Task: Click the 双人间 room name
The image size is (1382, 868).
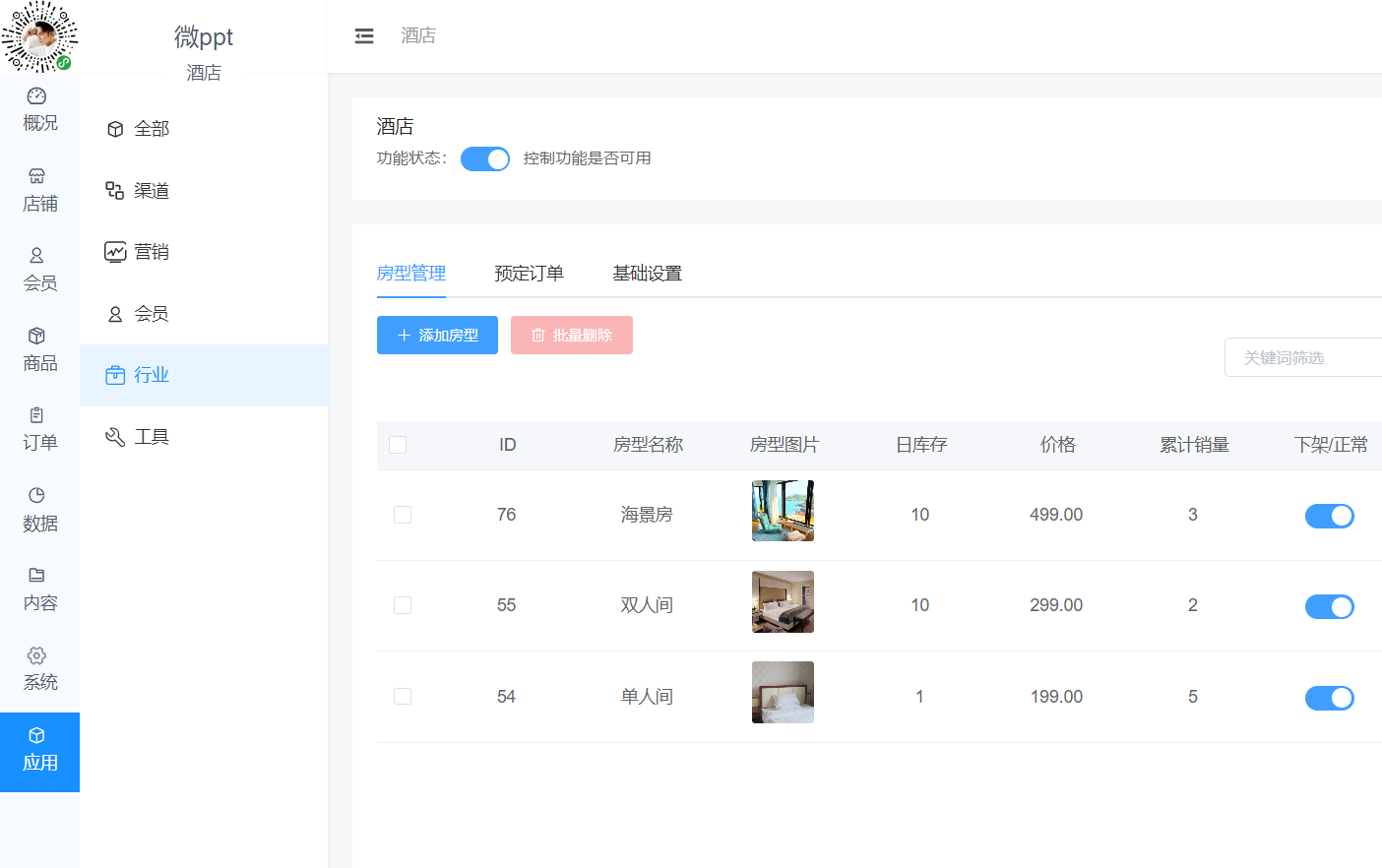Action: [x=647, y=605]
